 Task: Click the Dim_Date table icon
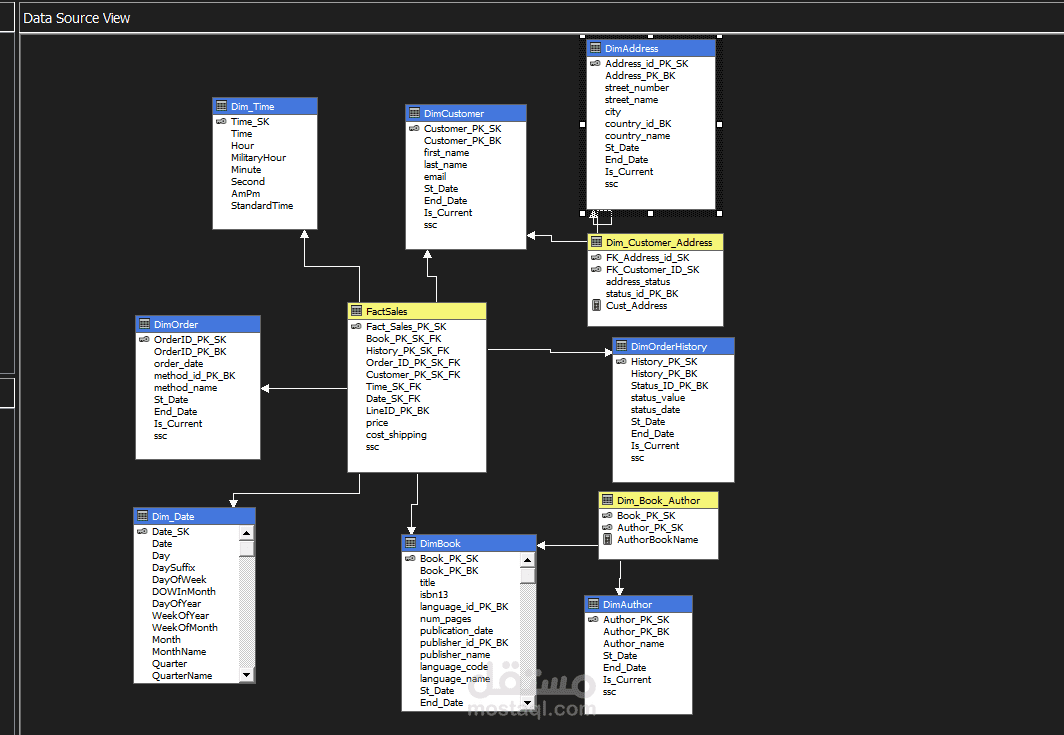pyautogui.click(x=142, y=516)
